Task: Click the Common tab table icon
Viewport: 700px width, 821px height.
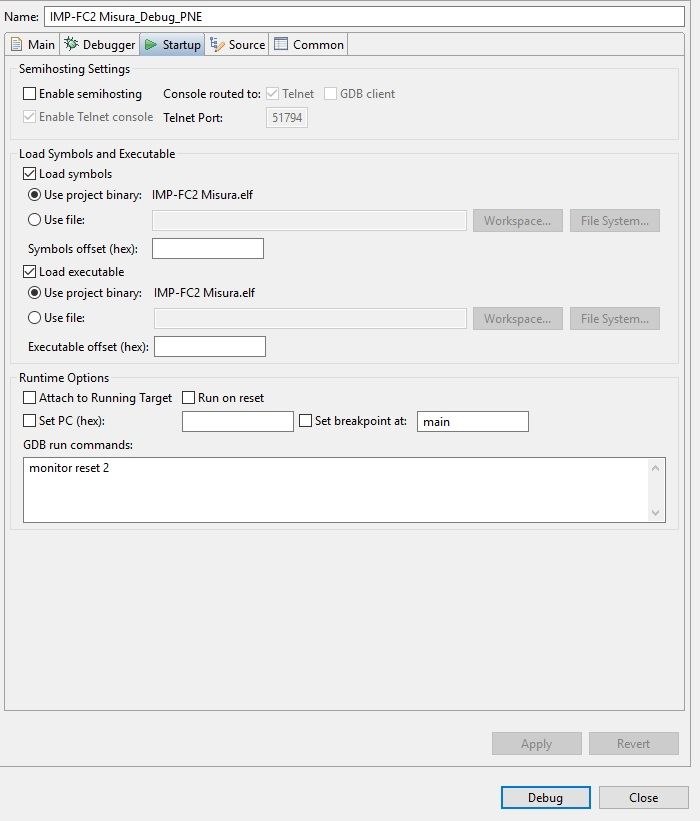Action: tap(281, 43)
